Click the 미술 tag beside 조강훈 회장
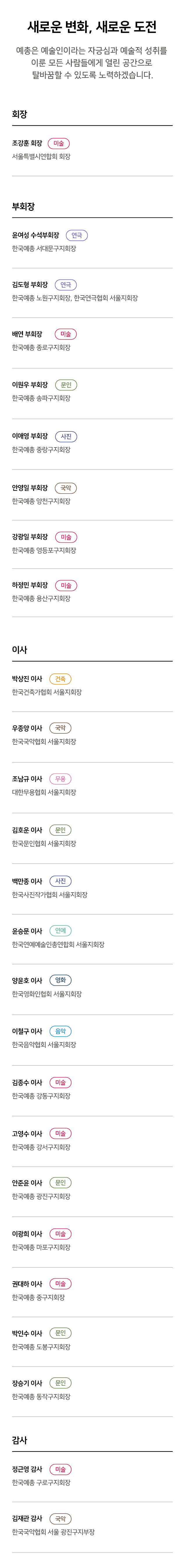The width and height of the screenshot is (186, 1568). tap(59, 144)
